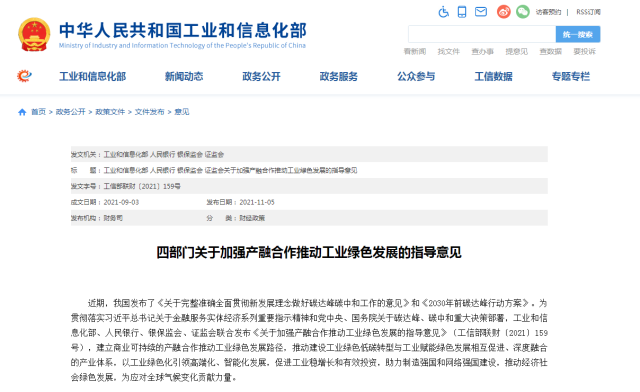Select the 要投诉 quick link
The width and height of the screenshot is (640, 392).
pyautogui.click(x=584, y=51)
